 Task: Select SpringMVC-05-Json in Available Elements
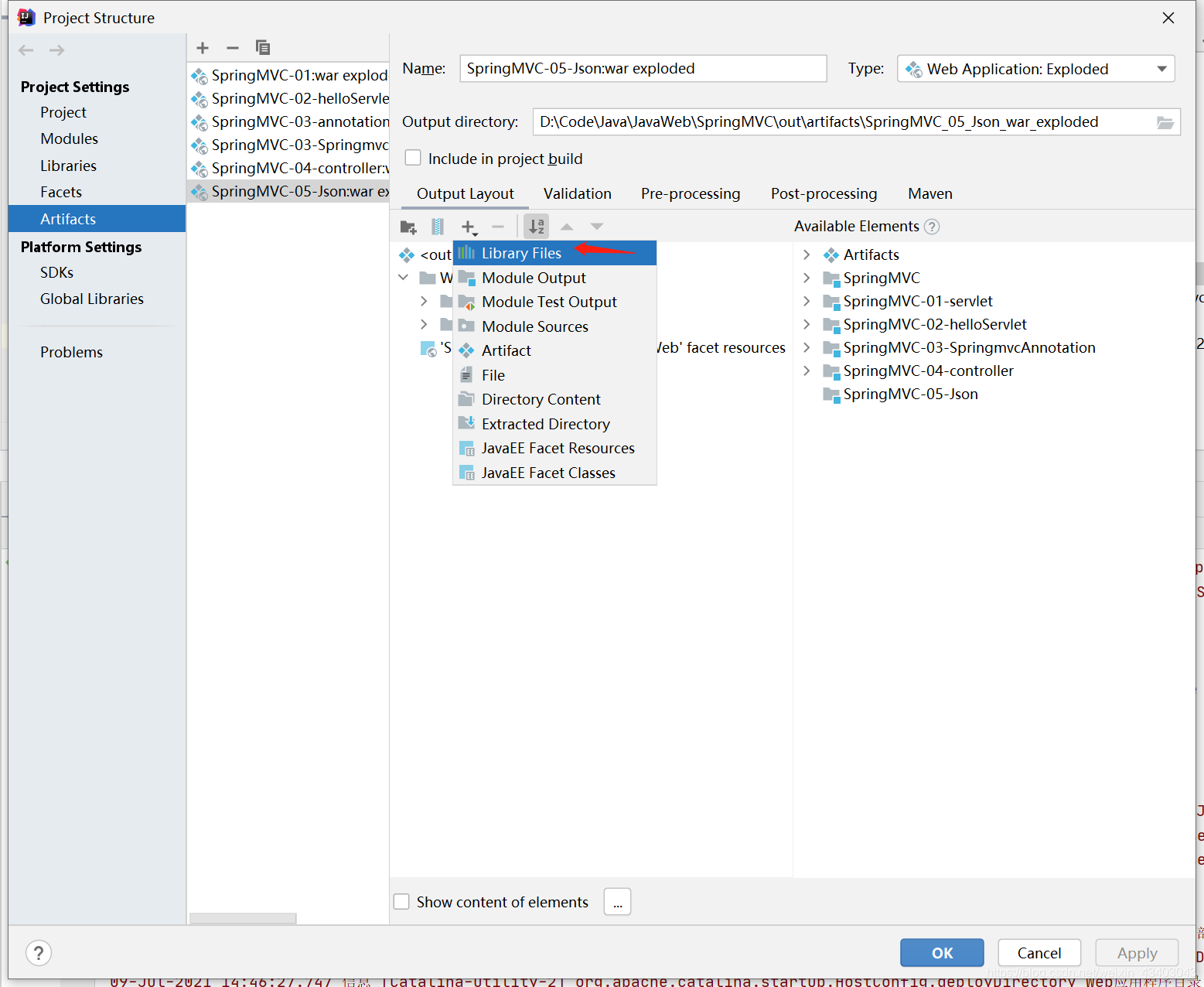pos(910,394)
